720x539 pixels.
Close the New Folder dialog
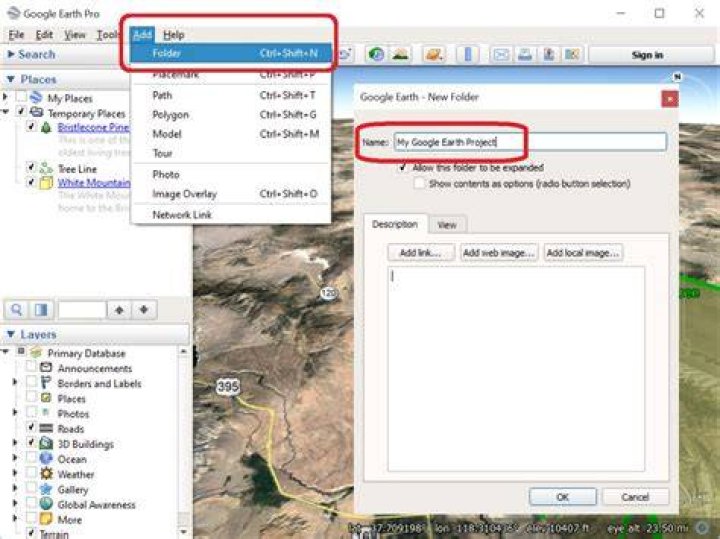click(x=669, y=99)
